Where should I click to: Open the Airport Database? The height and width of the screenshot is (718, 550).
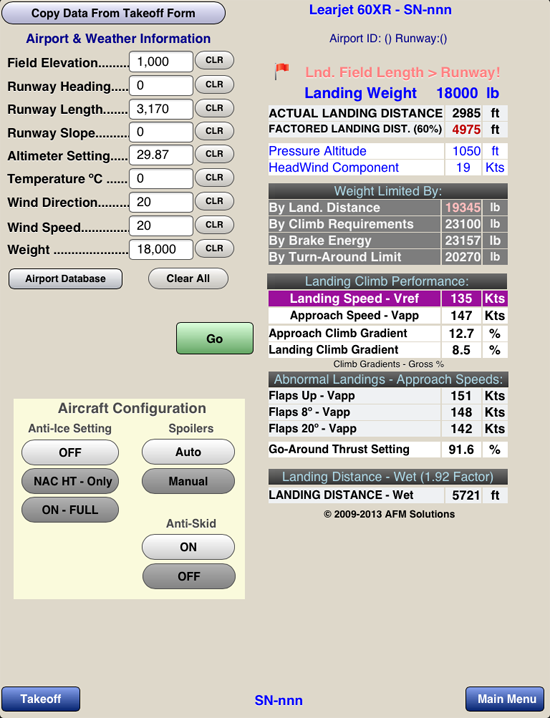(65, 278)
